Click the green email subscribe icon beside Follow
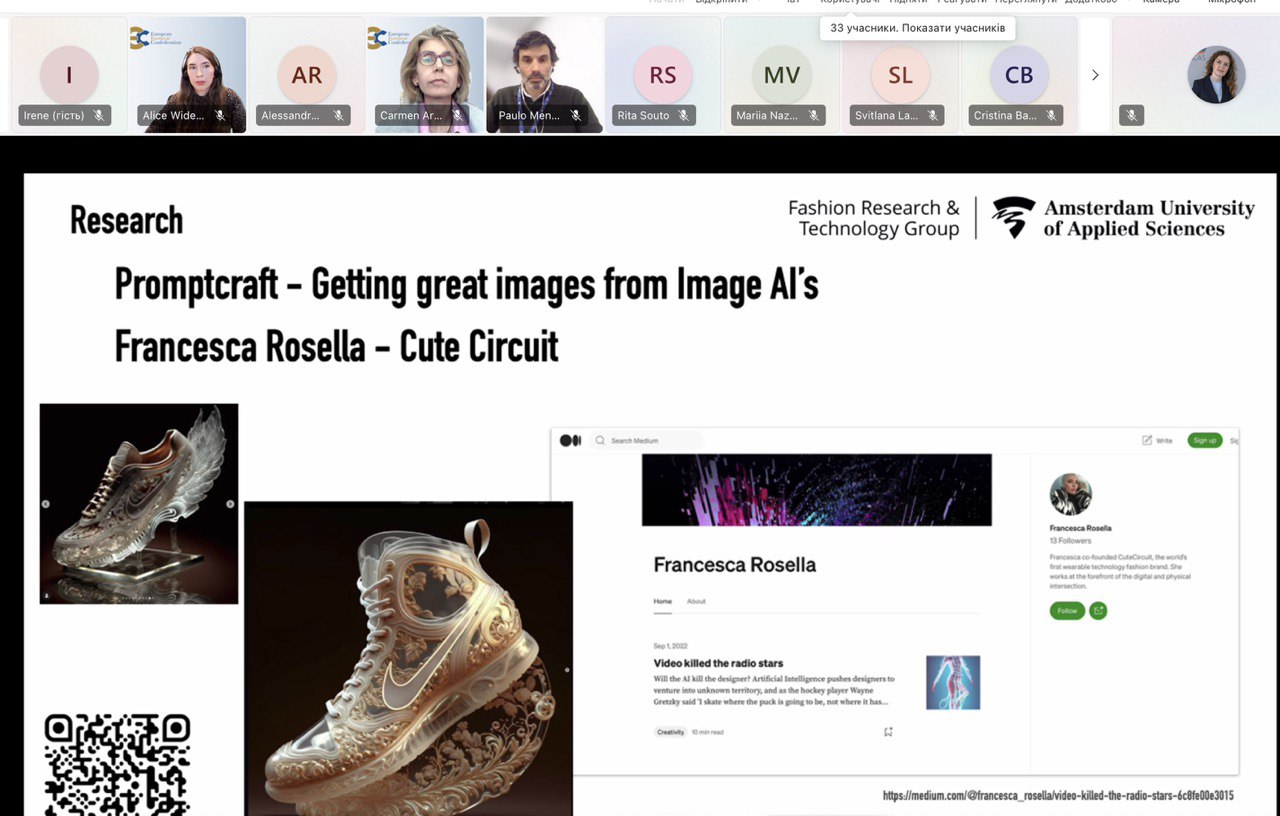1280x816 pixels. (1098, 610)
